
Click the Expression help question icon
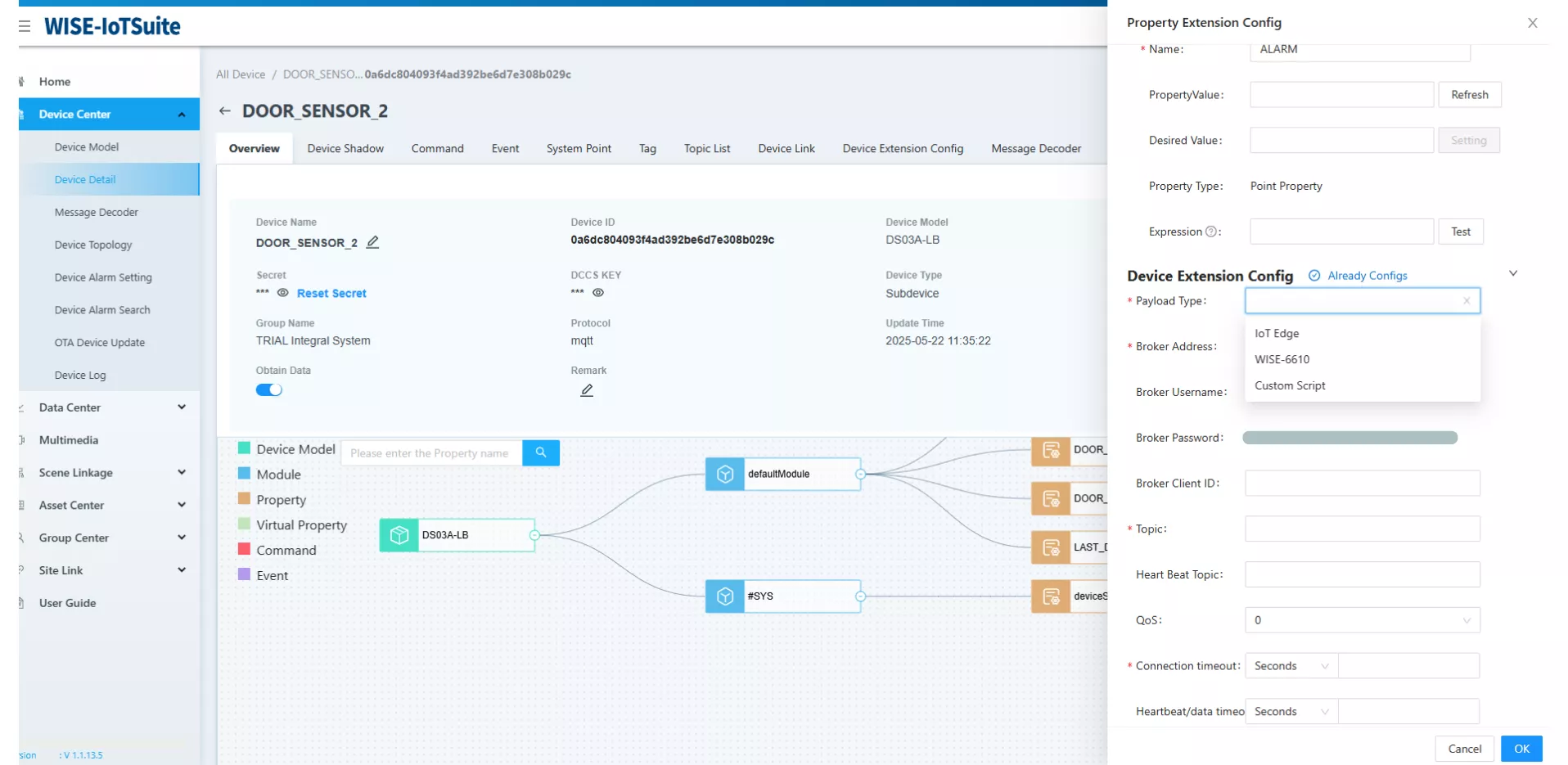click(x=1211, y=232)
